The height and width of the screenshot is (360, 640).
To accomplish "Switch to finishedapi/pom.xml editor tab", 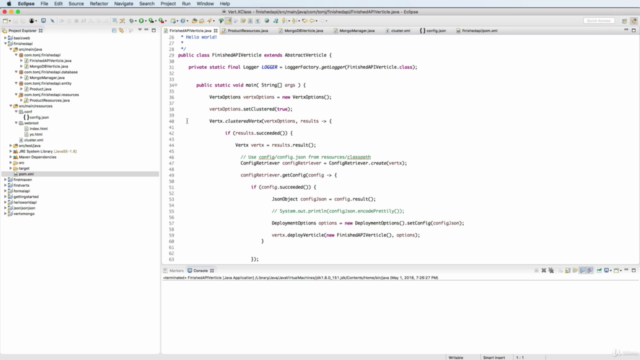I will tap(479, 31).
